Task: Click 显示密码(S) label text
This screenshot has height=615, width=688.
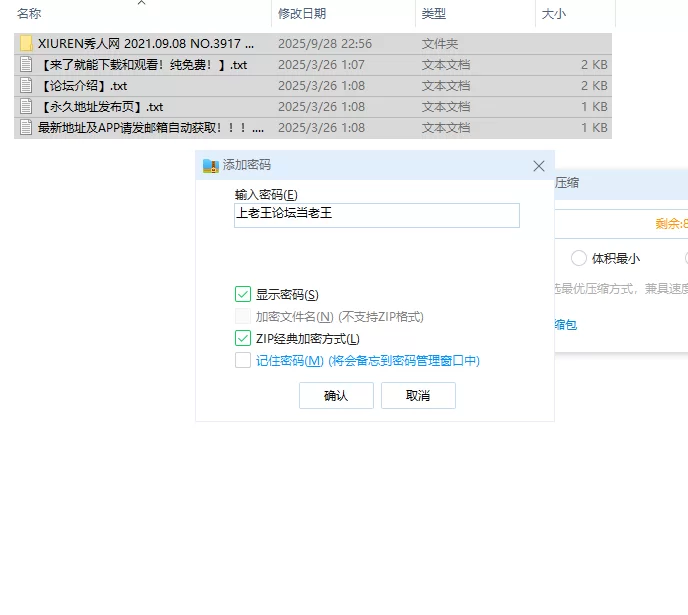Action: coord(287,295)
